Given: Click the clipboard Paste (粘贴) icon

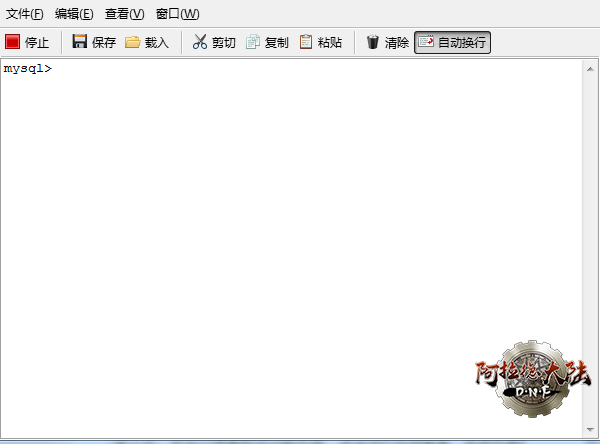Looking at the screenshot, I should pos(306,42).
